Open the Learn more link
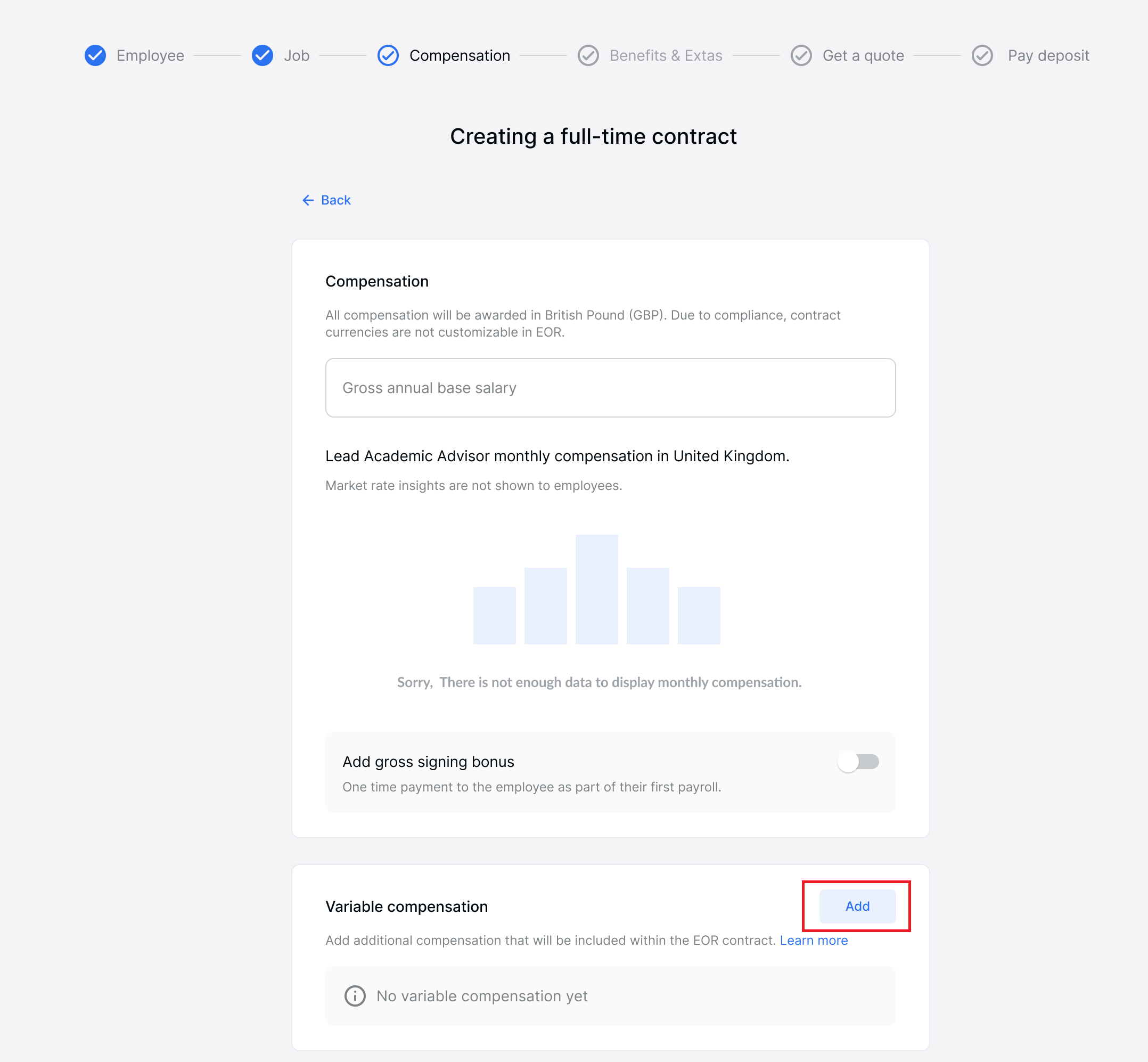The width and height of the screenshot is (1148, 1062). pos(814,940)
